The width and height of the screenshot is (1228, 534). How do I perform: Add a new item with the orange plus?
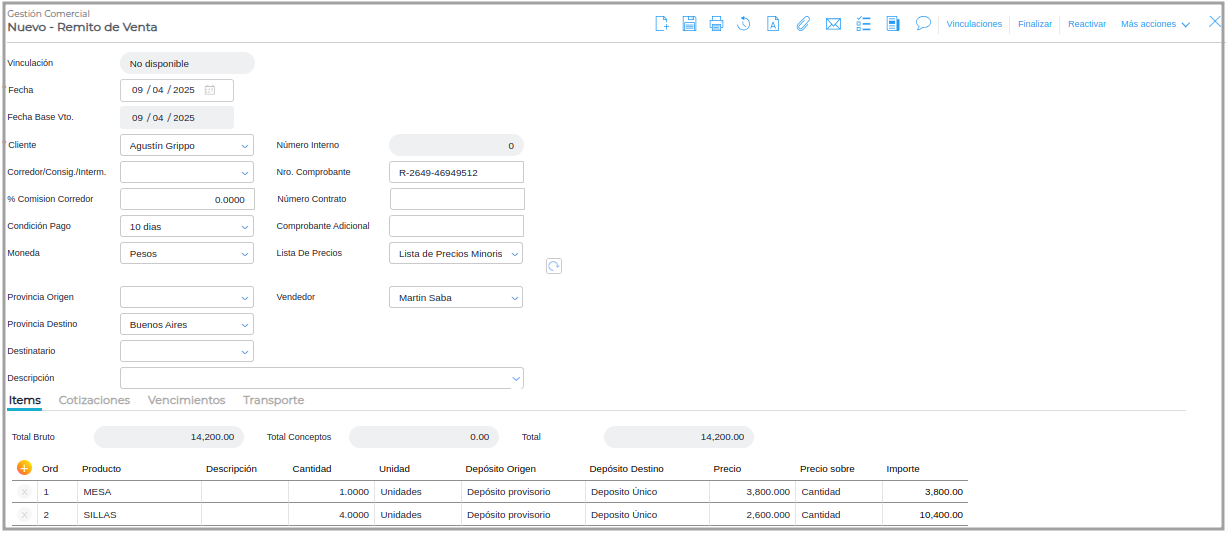point(24,468)
